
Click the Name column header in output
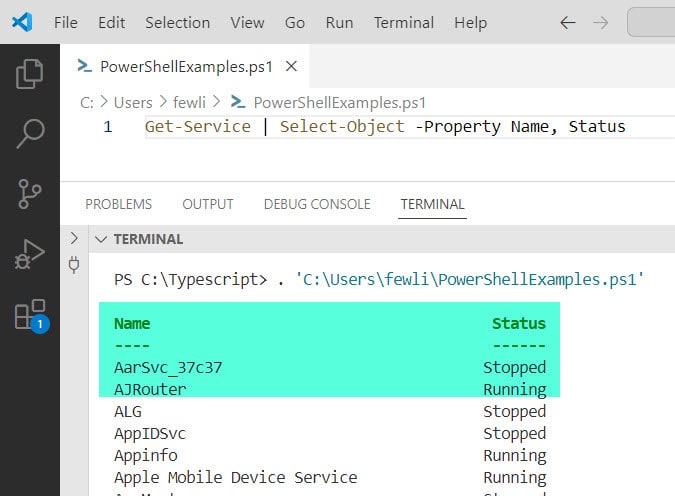[132, 323]
